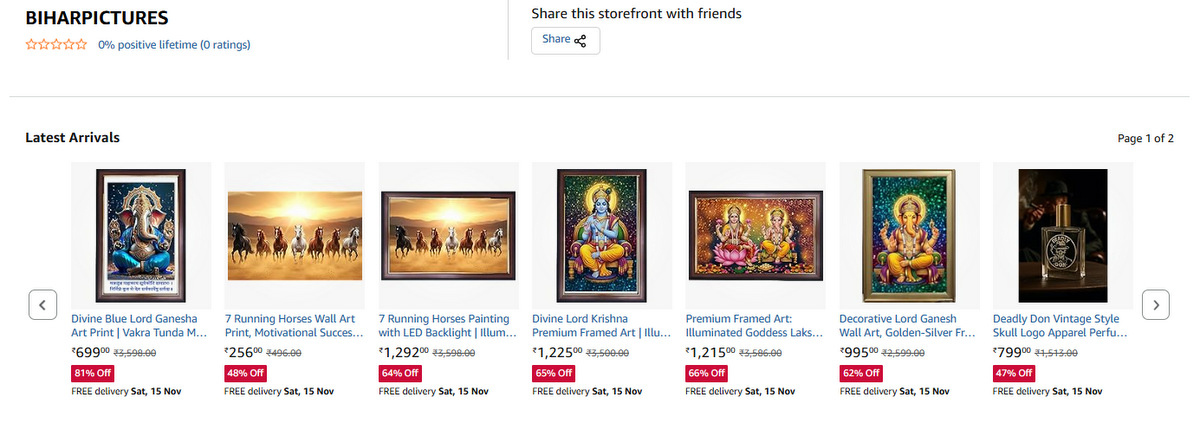This screenshot has width=1200, height=443.
Task: Open Divine Lord Krishna framed art picture
Action: pos(601,234)
